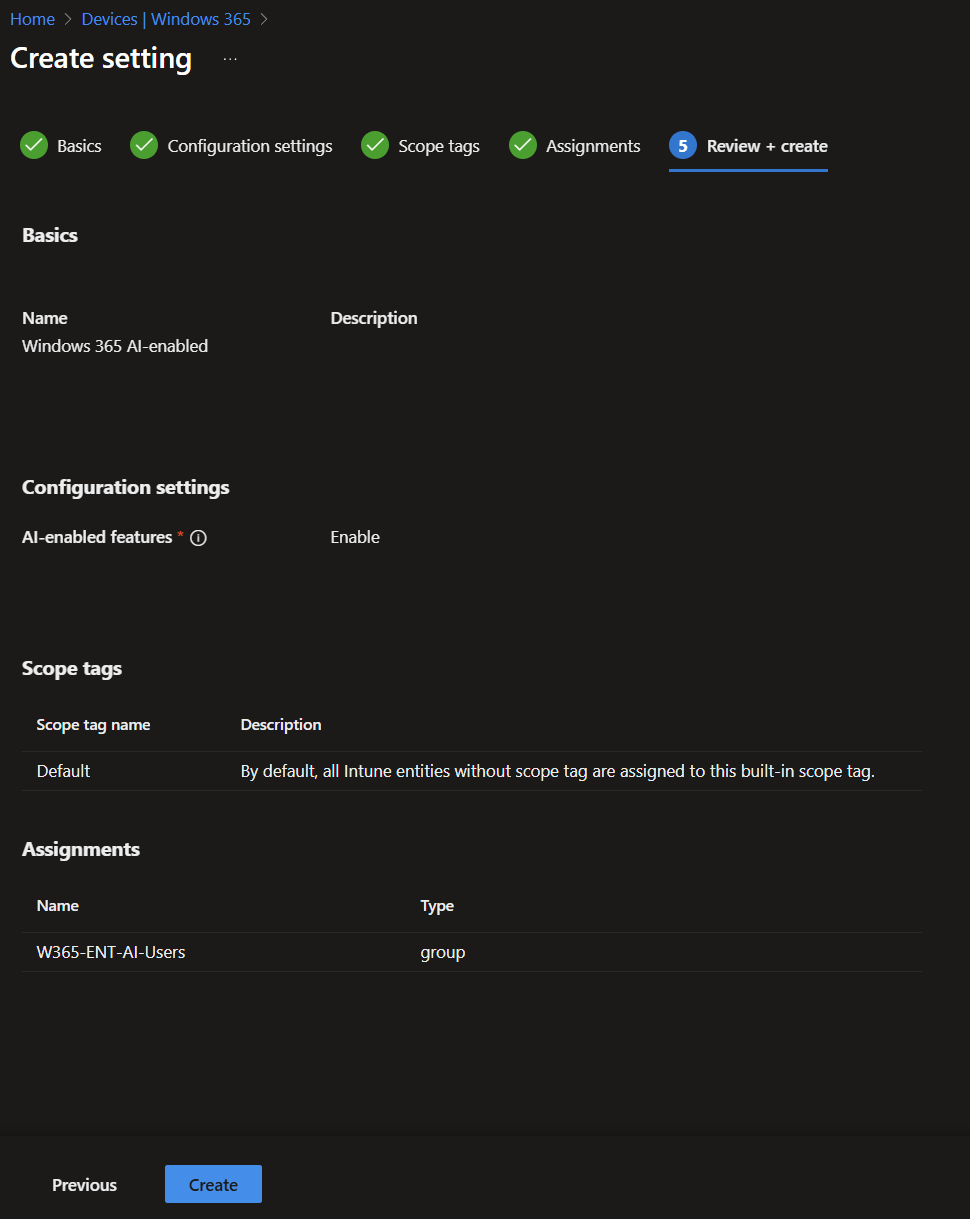970x1219 pixels.
Task: Click the checkmark icon before Configuration settings
Action: point(144,146)
